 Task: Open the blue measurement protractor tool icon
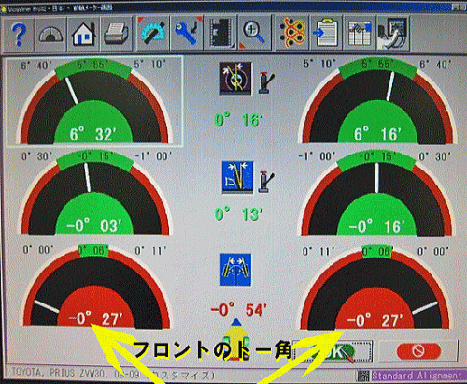click(x=153, y=34)
